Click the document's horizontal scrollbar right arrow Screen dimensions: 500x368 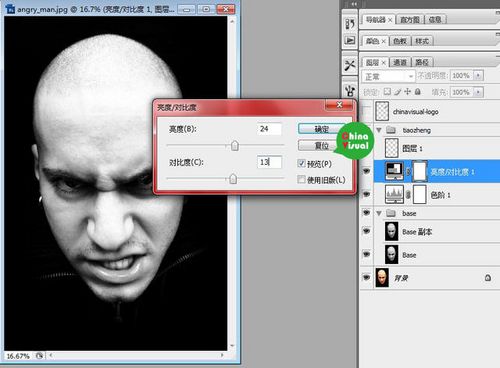click(222, 355)
